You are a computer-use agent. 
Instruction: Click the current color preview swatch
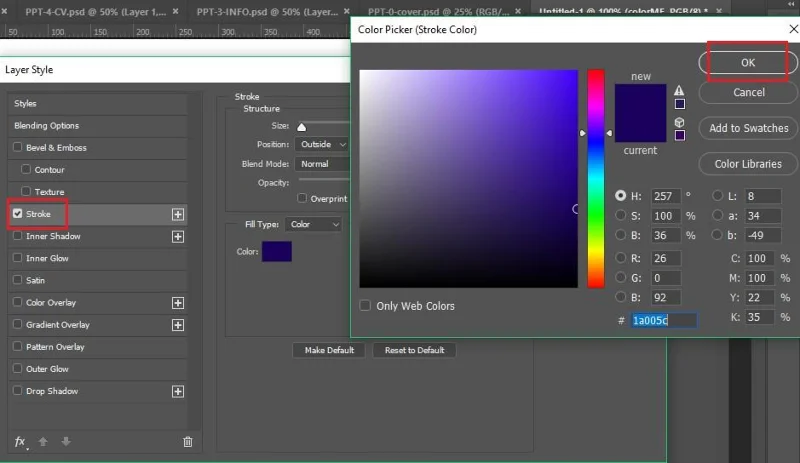point(640,128)
